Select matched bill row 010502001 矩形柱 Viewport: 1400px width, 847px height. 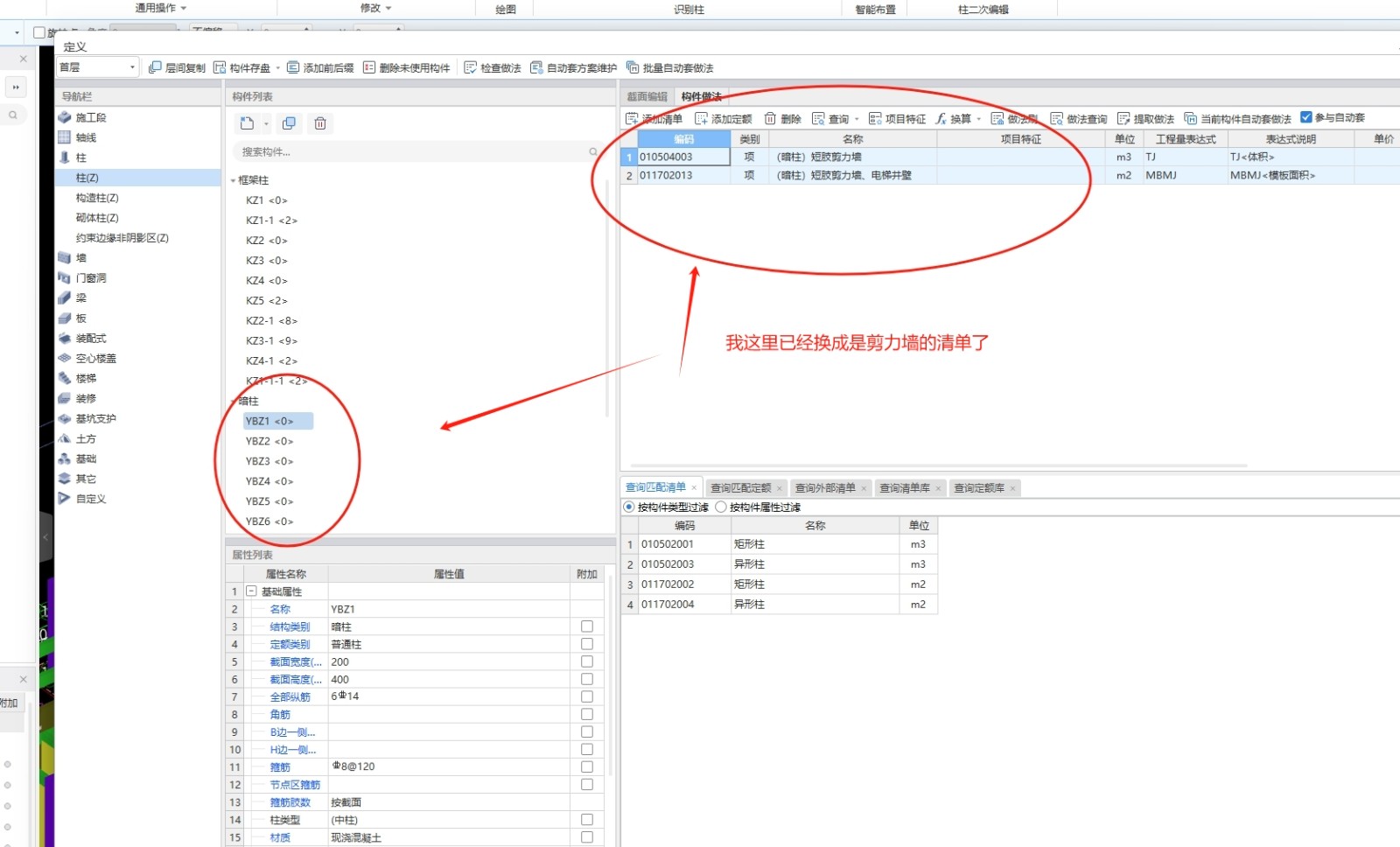[x=779, y=544]
